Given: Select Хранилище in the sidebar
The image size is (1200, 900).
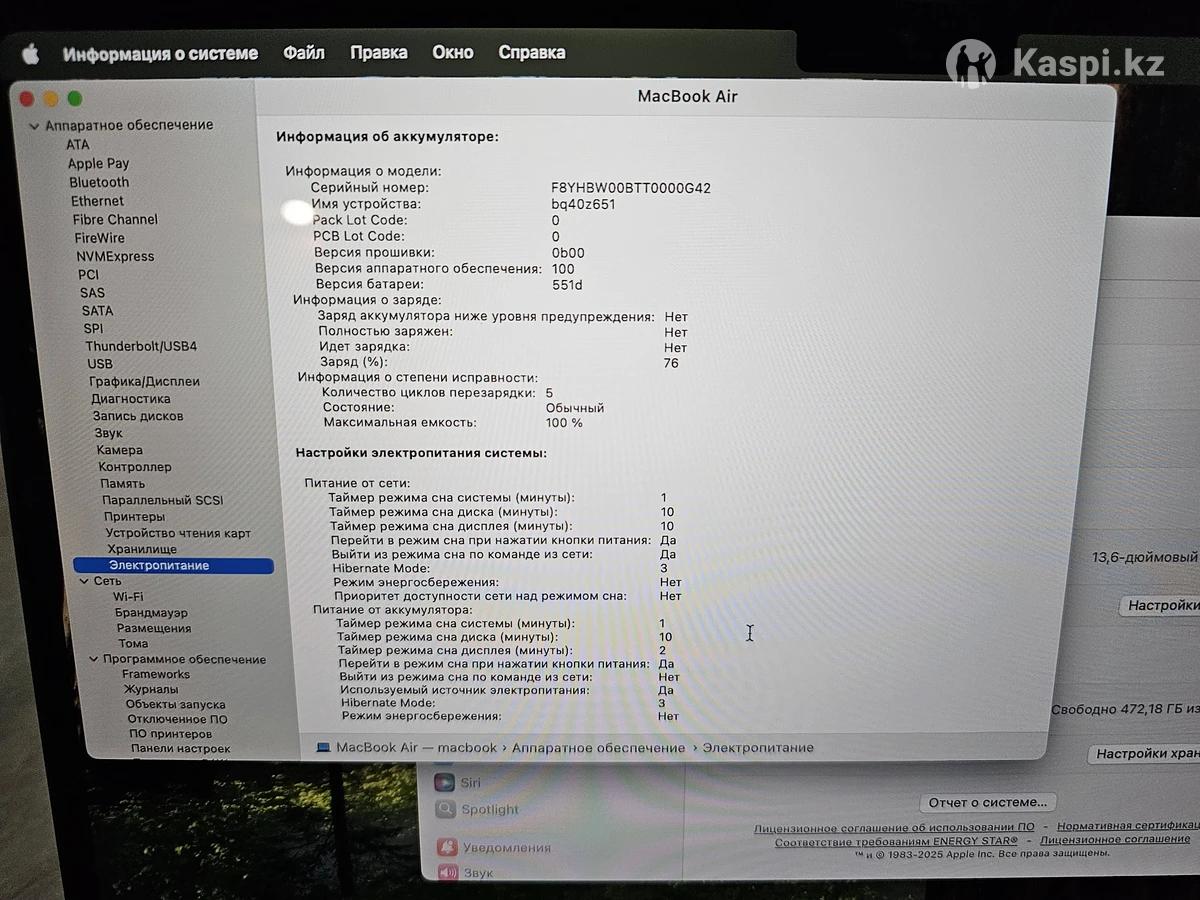Looking at the screenshot, I should pos(142,549).
